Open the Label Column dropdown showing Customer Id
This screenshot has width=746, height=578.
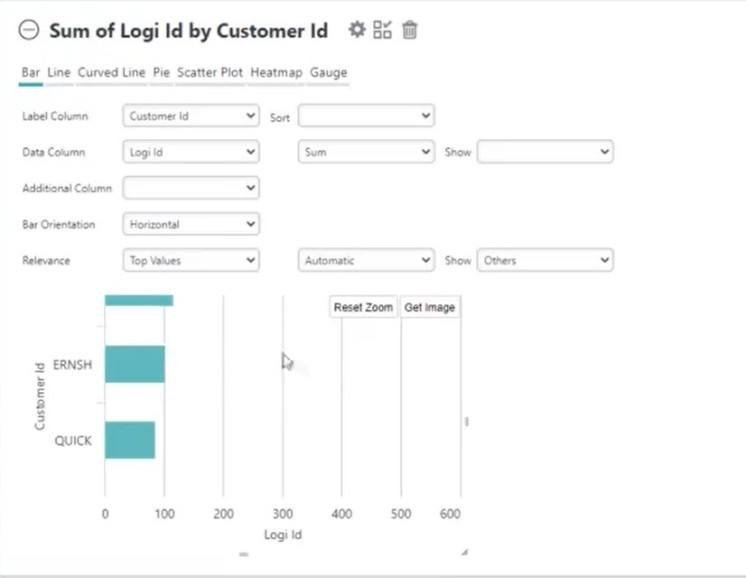pos(191,116)
